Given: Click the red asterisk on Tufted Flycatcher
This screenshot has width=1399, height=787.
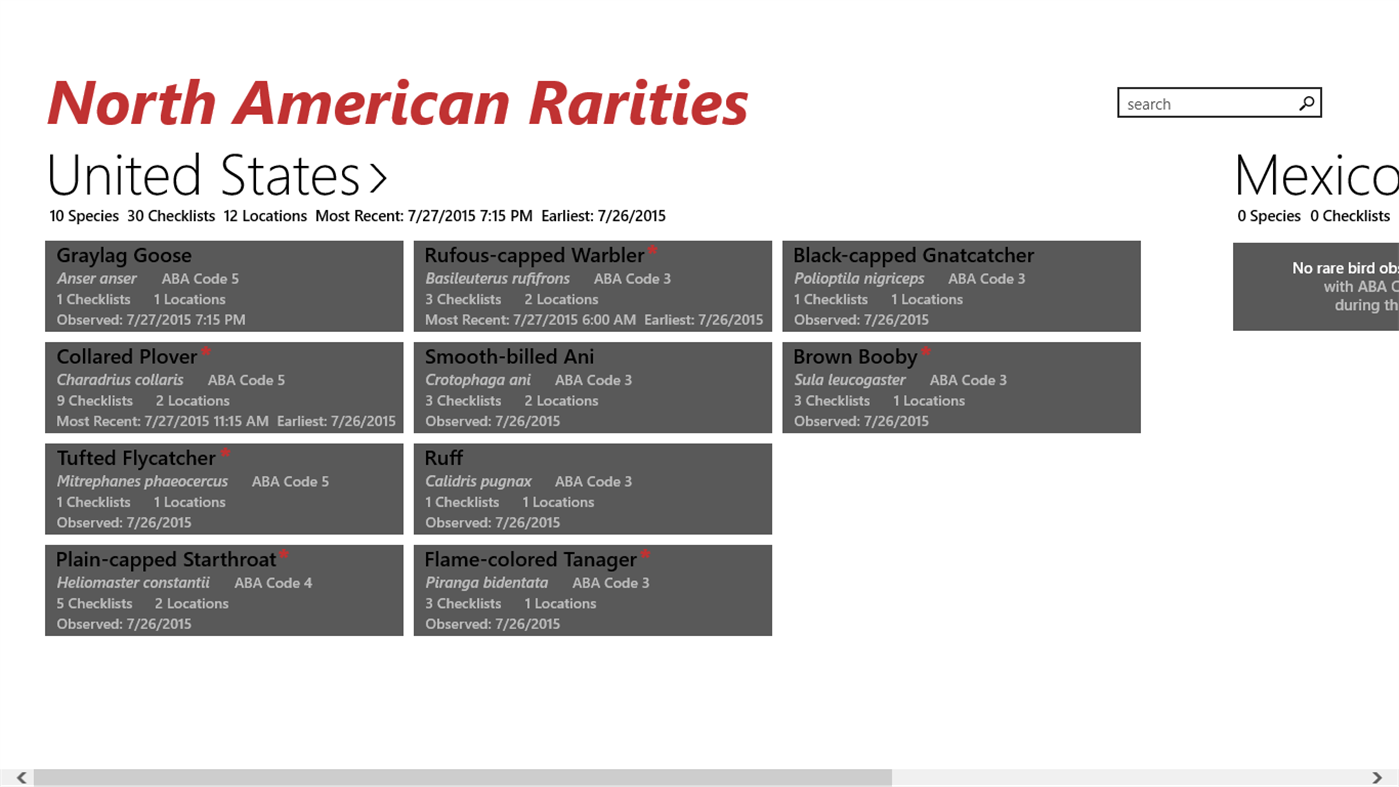Looking at the screenshot, I should 224,452.
